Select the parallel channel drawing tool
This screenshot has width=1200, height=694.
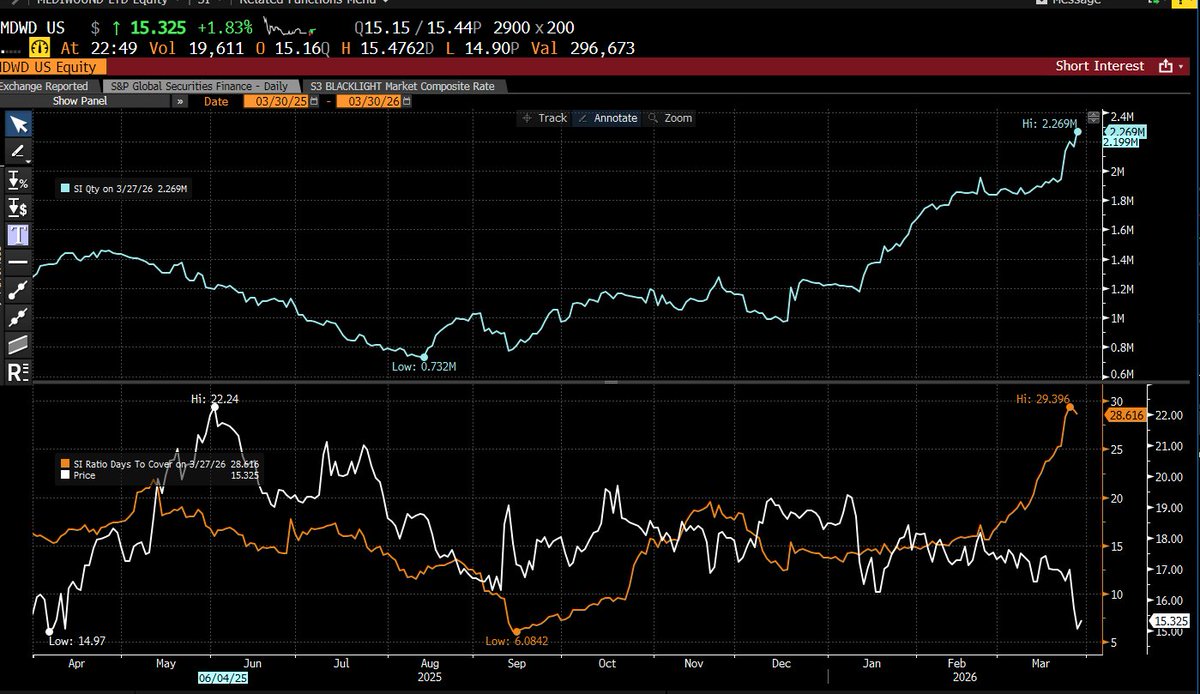click(18, 345)
